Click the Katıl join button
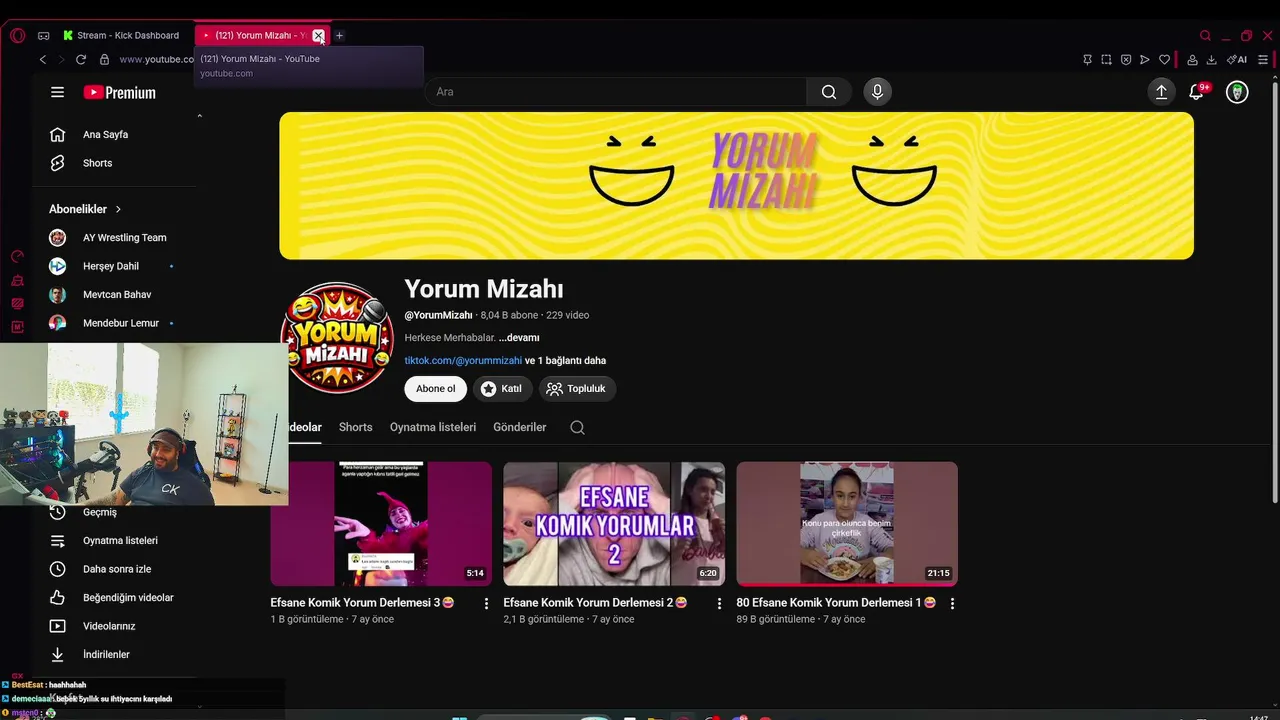This screenshot has height=720, width=1280. pyautogui.click(x=502, y=389)
